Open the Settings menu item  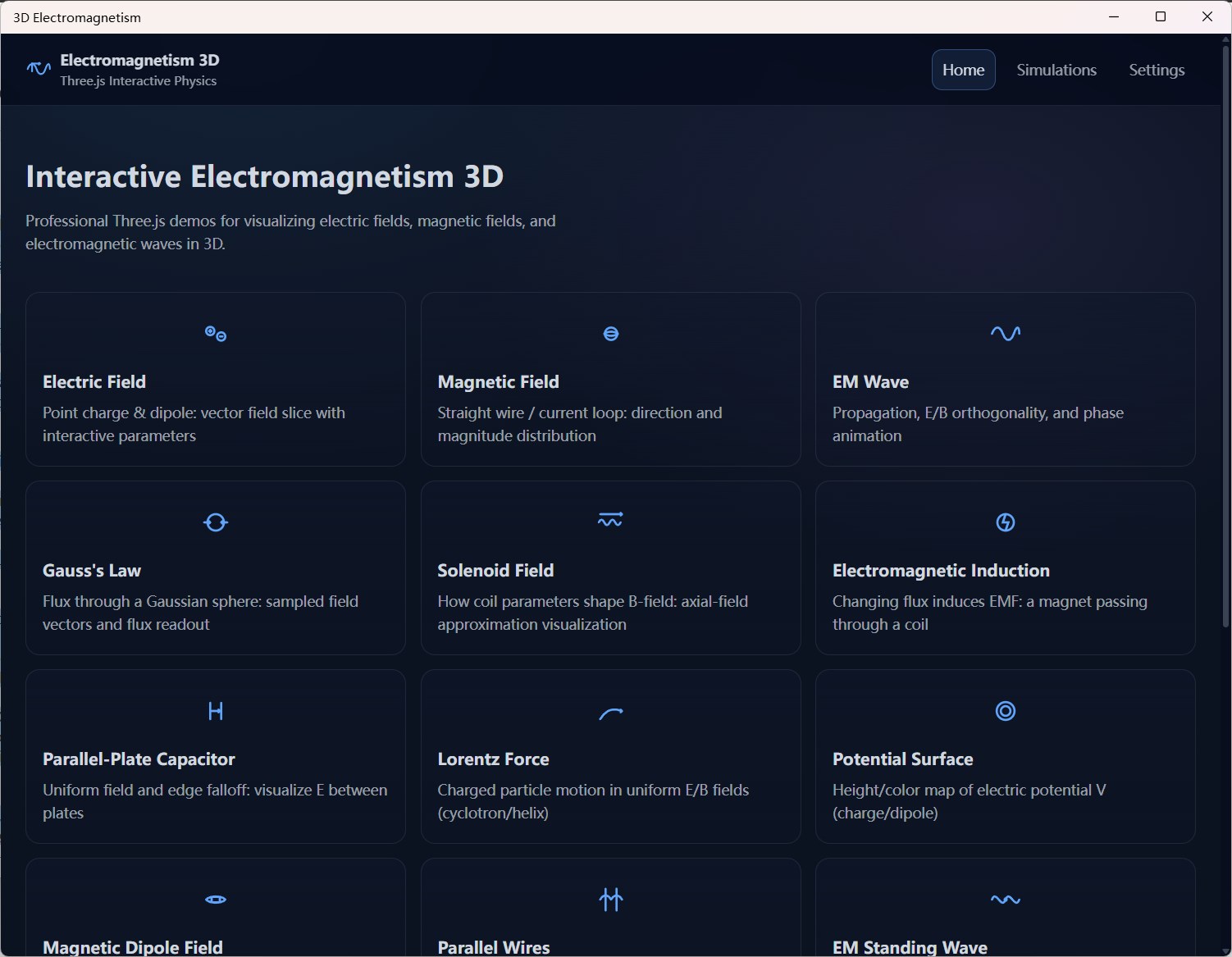[1157, 70]
